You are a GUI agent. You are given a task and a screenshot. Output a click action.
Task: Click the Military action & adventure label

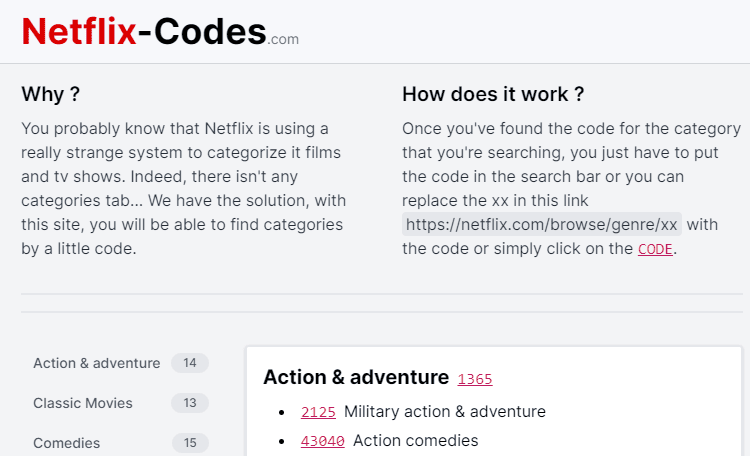click(445, 412)
